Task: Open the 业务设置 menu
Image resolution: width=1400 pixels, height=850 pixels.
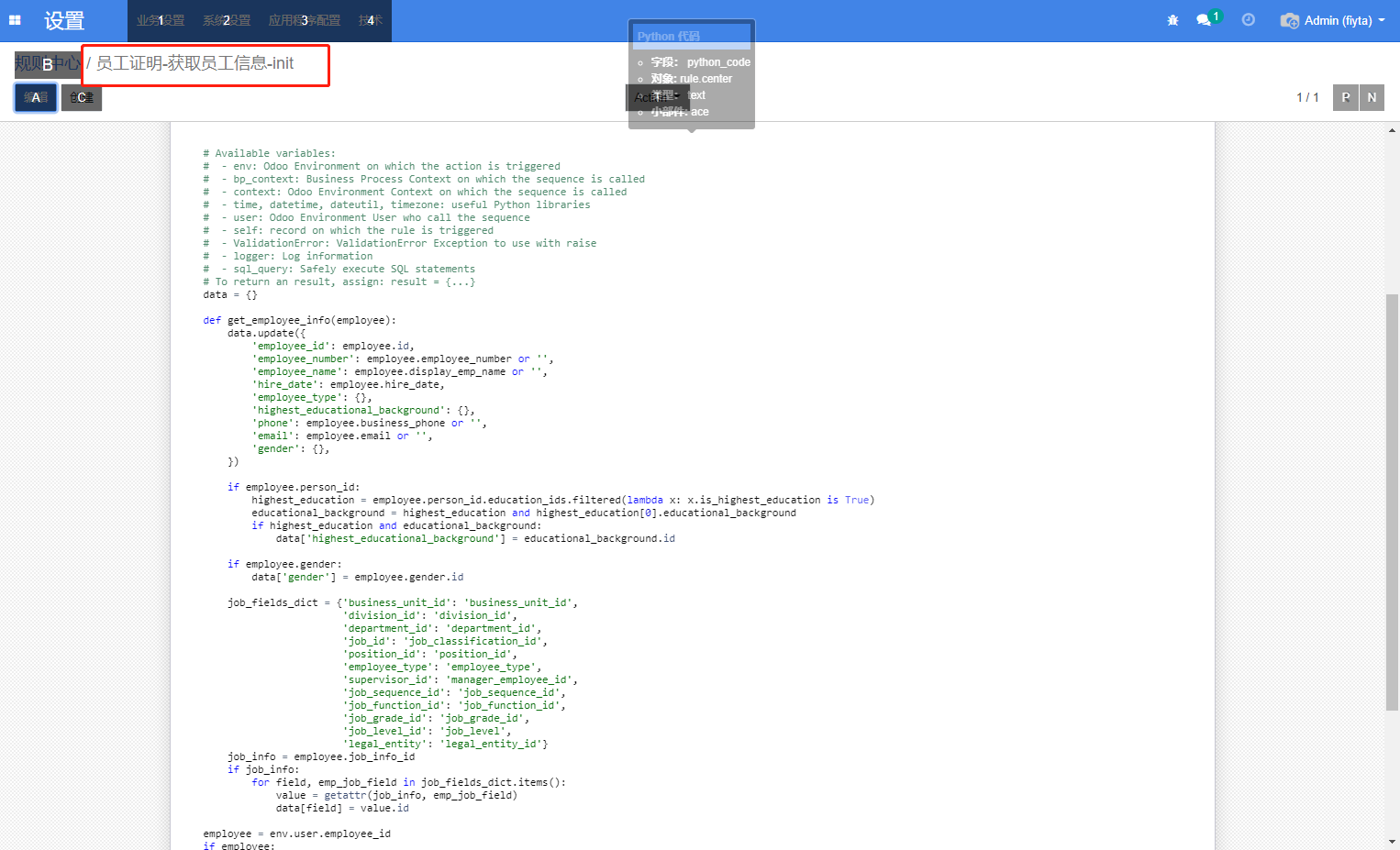Action: pos(161,20)
